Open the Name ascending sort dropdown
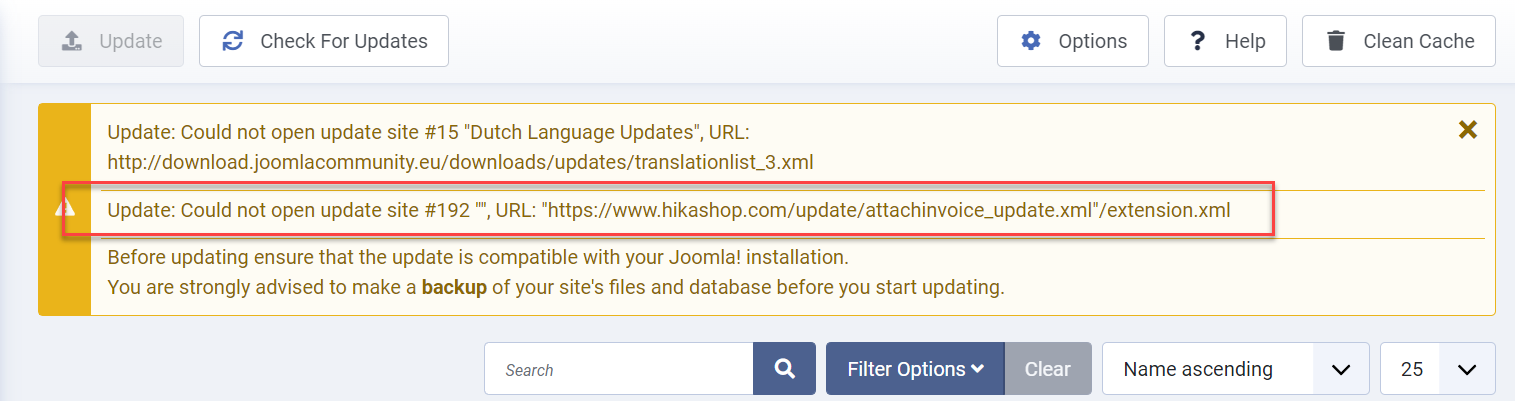Viewport: 1515px width, 401px height. (x=1235, y=369)
